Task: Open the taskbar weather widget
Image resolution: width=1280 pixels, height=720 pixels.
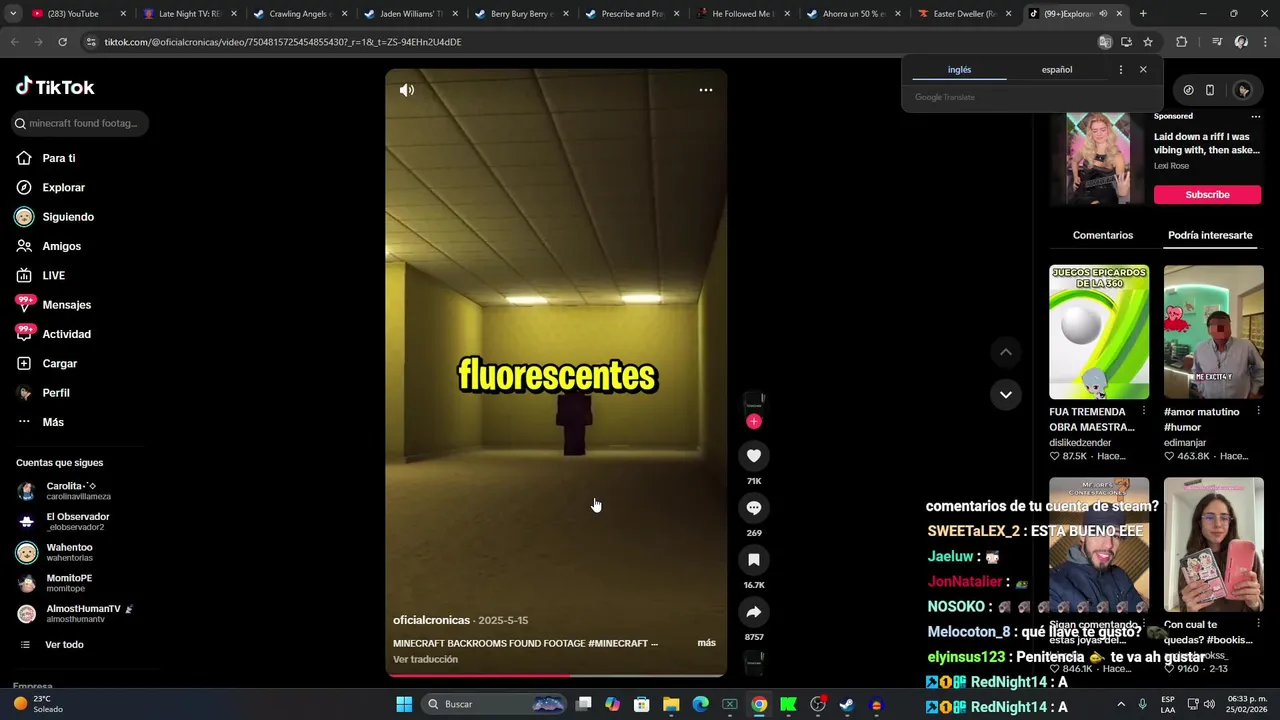Action: point(38,704)
